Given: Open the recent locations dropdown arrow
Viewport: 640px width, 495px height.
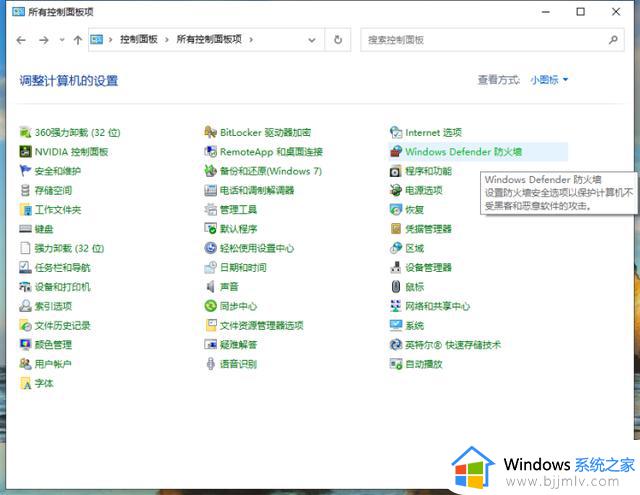Looking at the screenshot, I should point(62,40).
